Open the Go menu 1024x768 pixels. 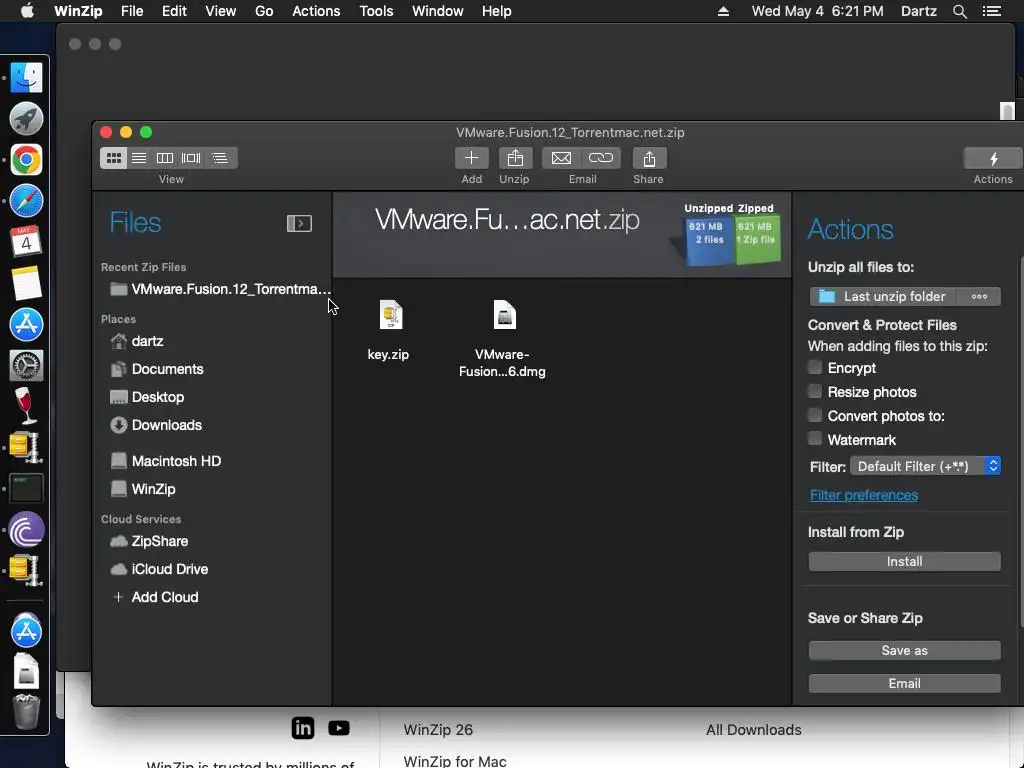tap(264, 11)
